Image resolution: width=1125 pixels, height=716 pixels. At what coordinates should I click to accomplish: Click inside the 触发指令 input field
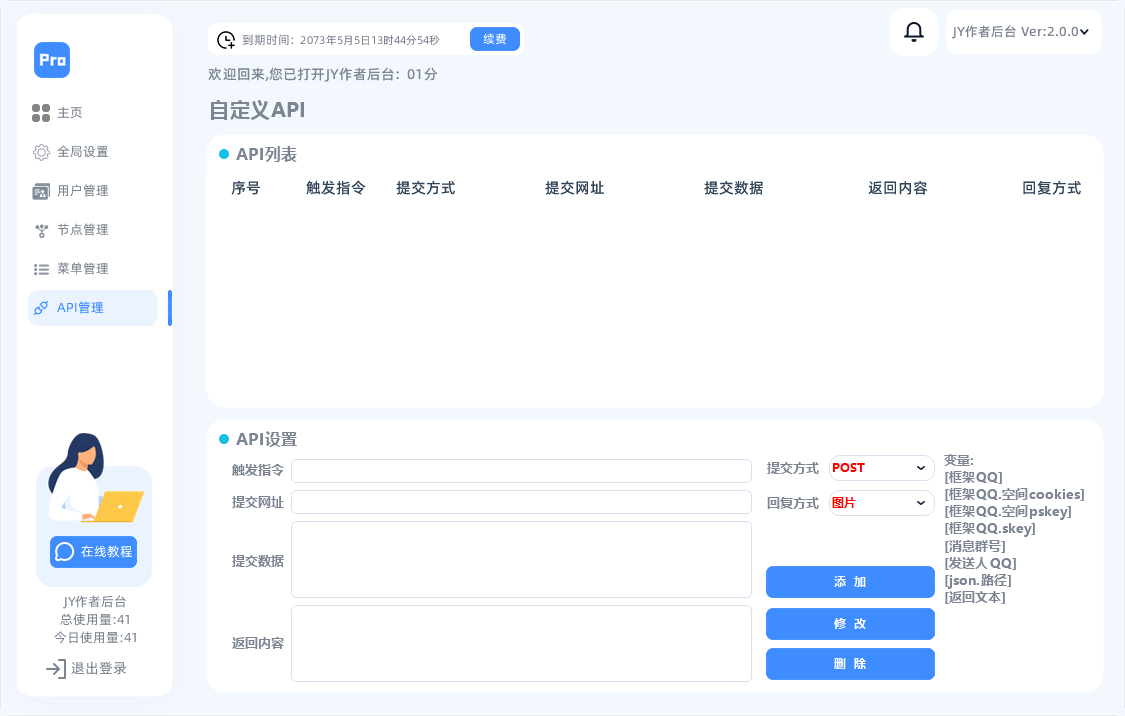(x=520, y=470)
